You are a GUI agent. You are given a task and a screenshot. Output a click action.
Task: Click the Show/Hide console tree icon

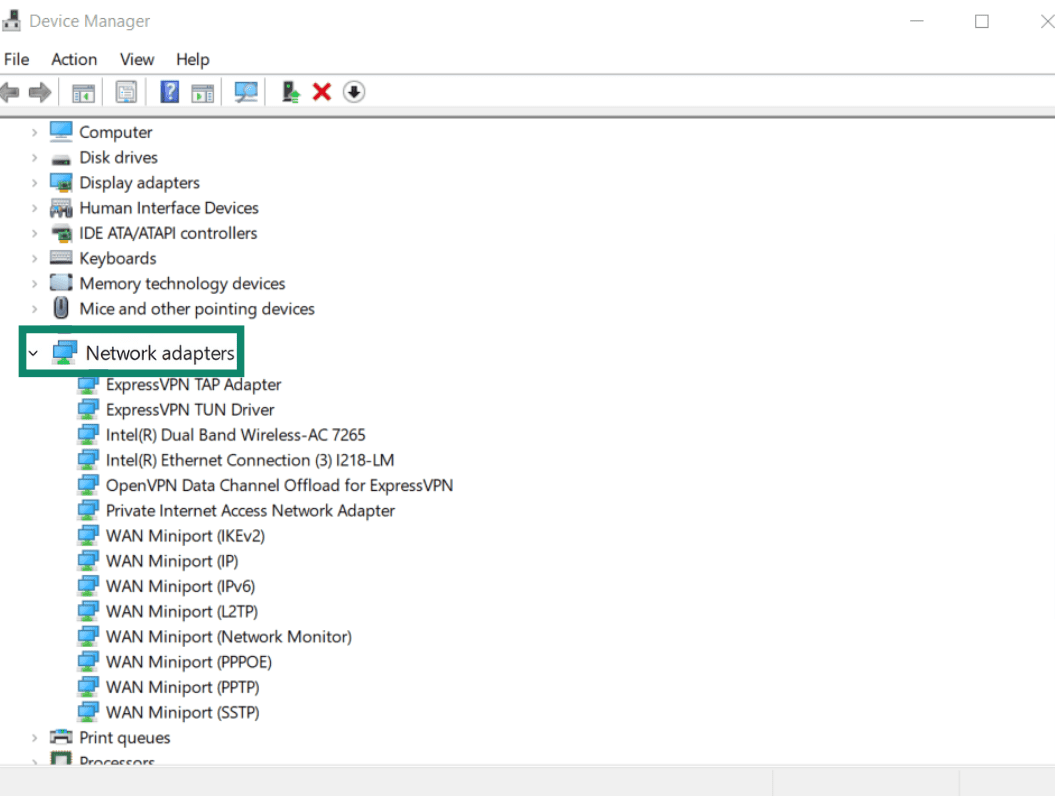click(x=83, y=91)
